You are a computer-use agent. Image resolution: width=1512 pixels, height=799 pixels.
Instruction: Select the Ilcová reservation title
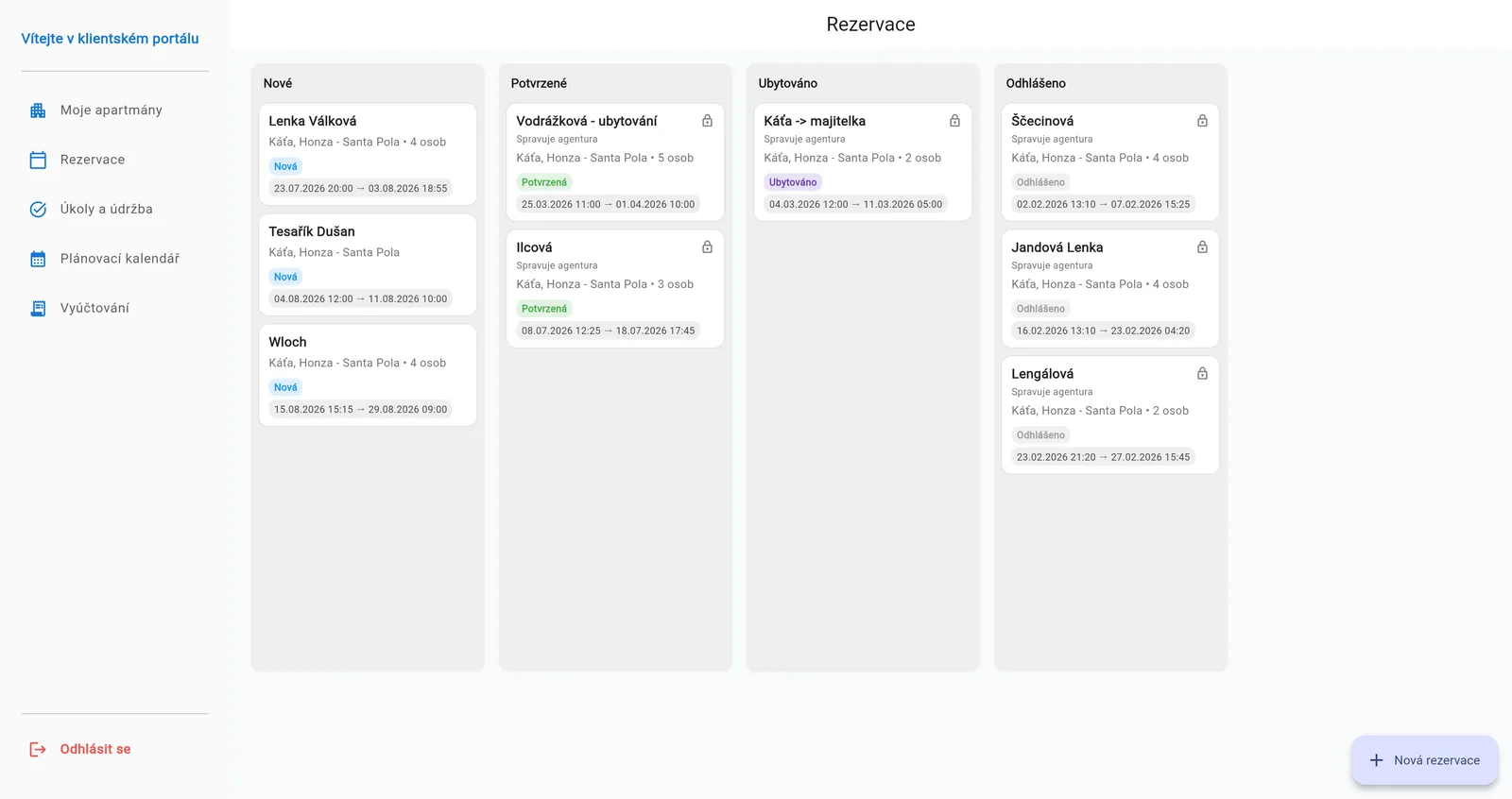534,247
